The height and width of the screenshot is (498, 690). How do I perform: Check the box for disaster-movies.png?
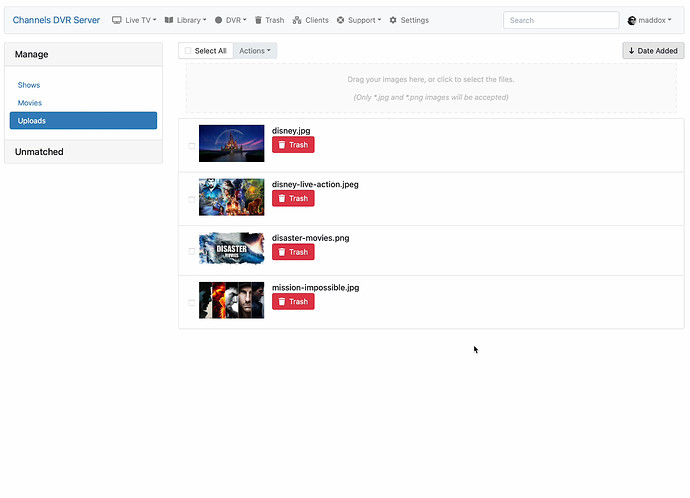(192, 251)
